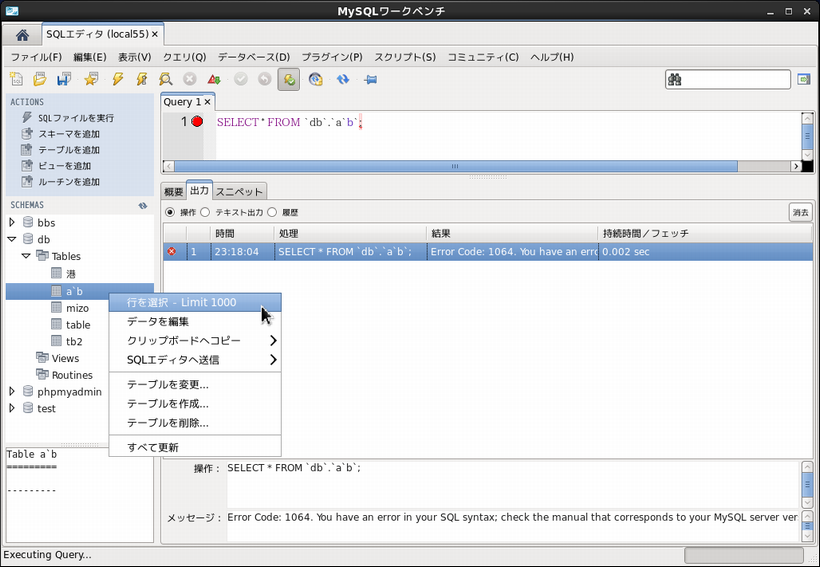Select 履歴 radio button

pos(272,212)
